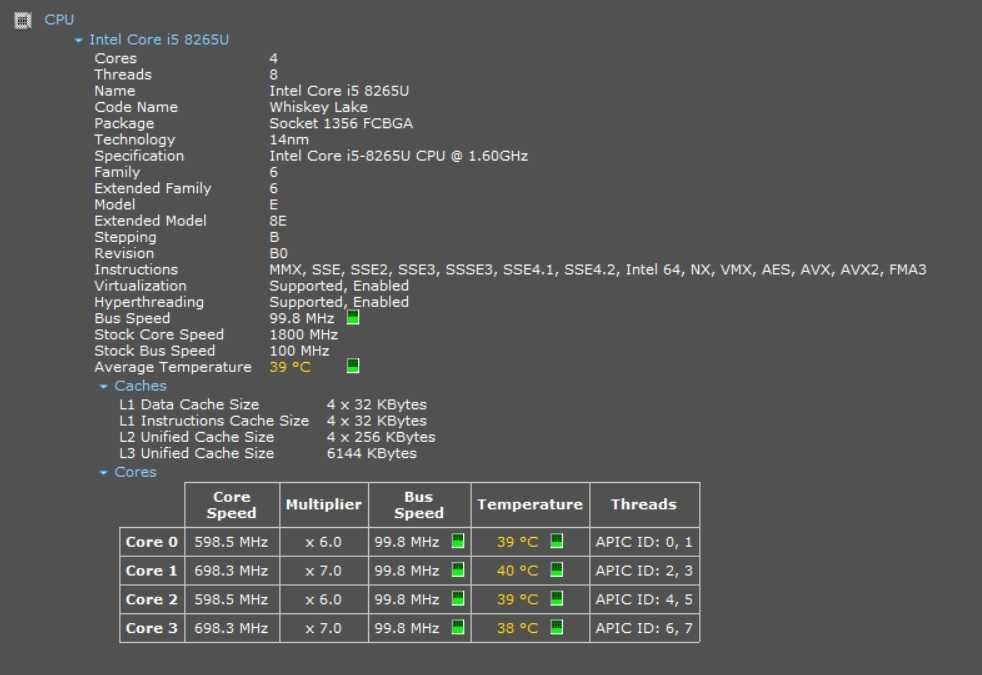Click Core 3 temperature graph icon
The image size is (982, 675).
coord(556,627)
